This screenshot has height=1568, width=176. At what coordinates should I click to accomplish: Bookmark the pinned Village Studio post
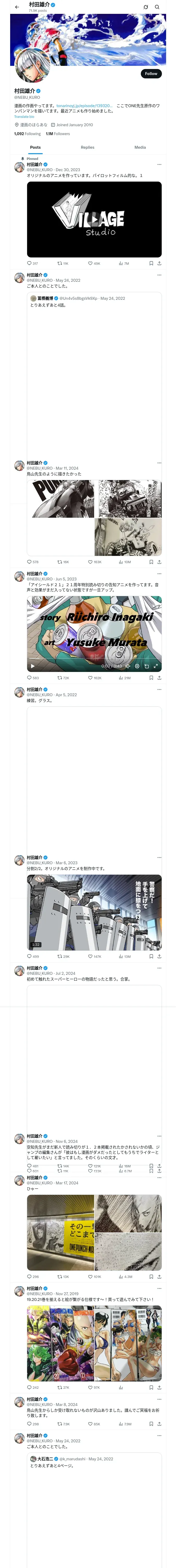[151, 264]
